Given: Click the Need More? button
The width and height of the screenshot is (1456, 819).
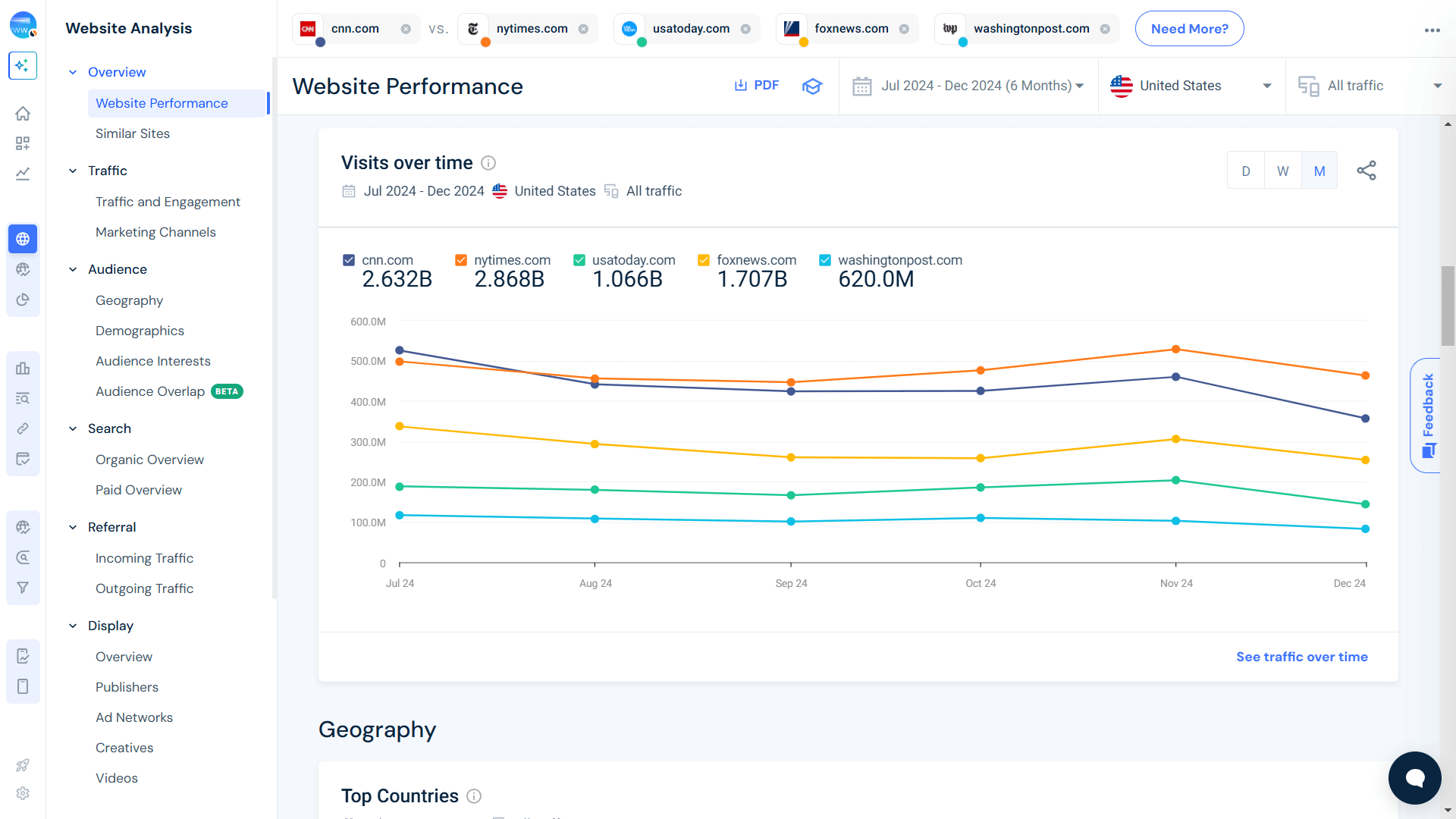Looking at the screenshot, I should 1189,29.
